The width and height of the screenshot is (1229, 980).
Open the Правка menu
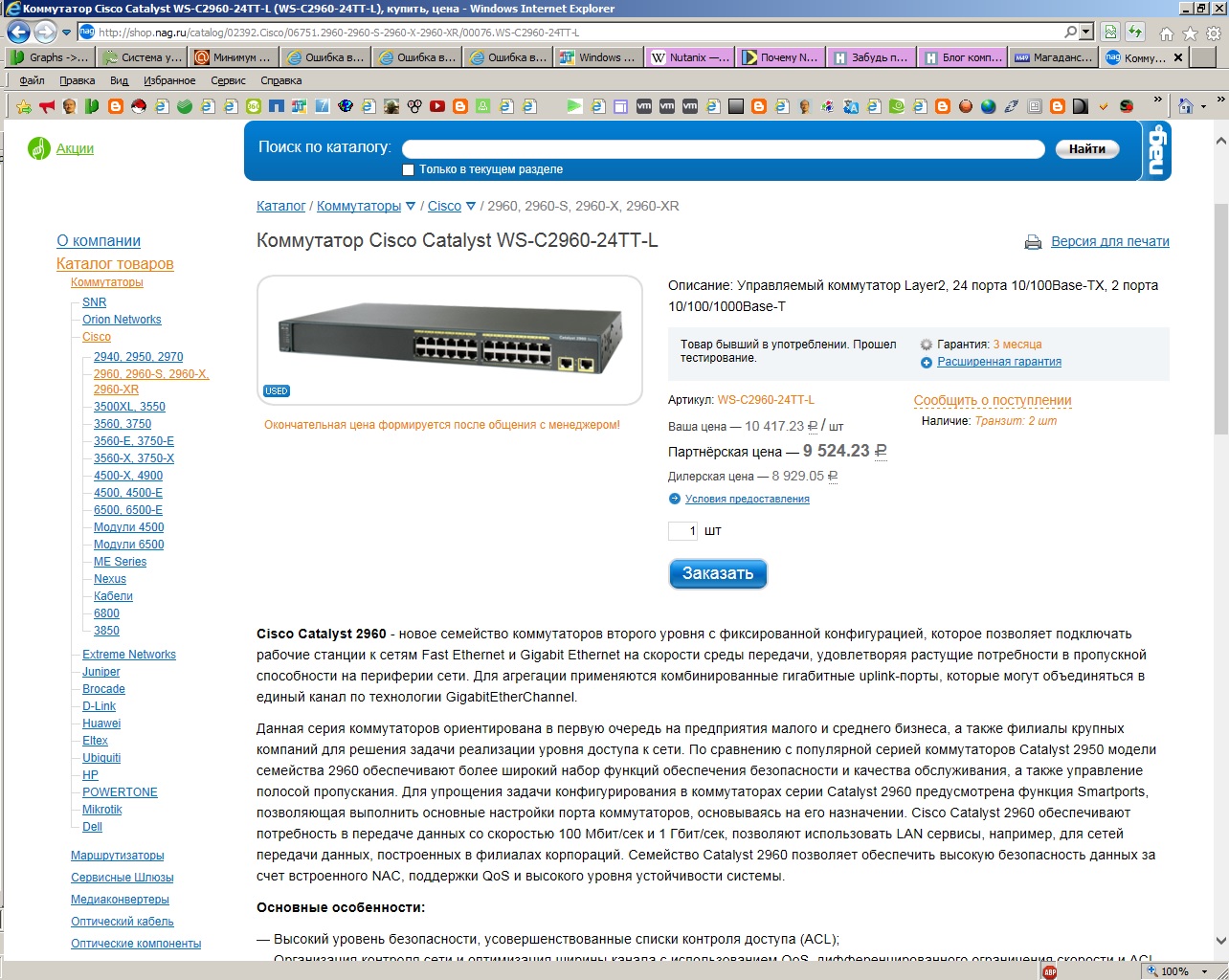[78, 81]
